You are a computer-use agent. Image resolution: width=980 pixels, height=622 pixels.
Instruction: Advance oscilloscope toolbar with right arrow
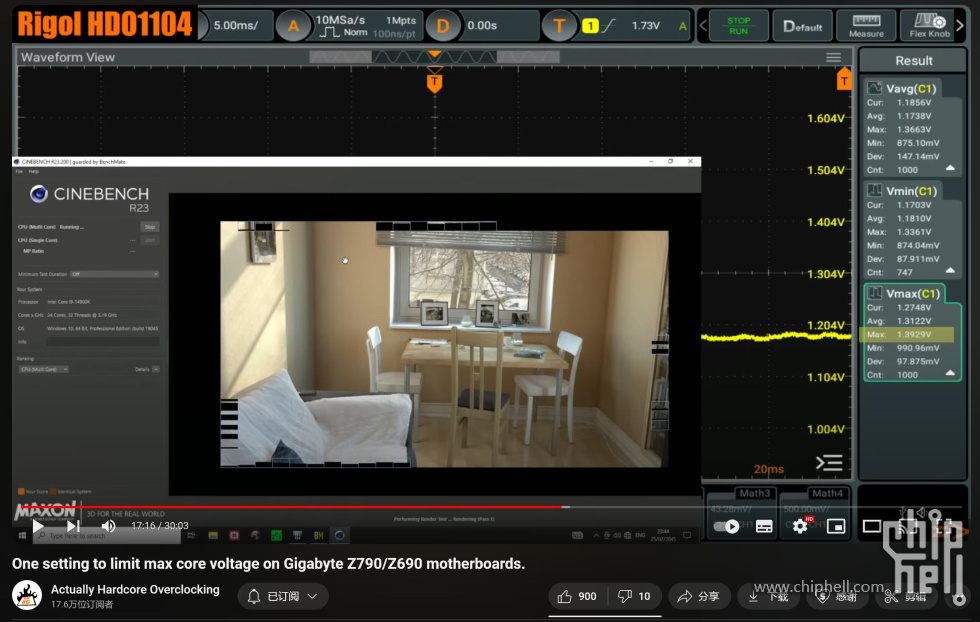[x=961, y=26]
